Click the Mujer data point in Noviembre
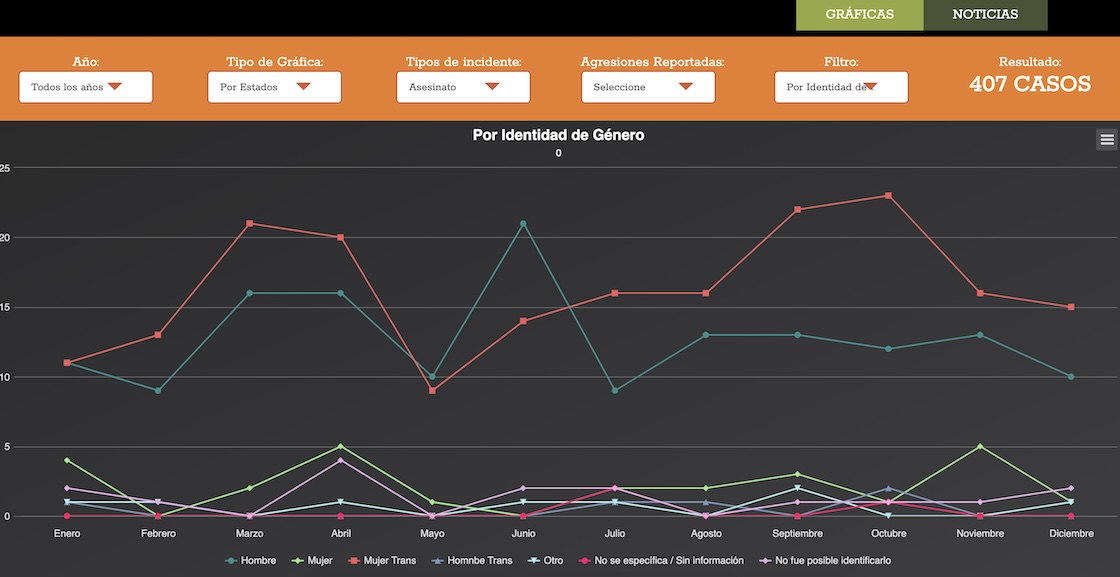Viewport: 1120px width, 577px height. [x=980, y=447]
